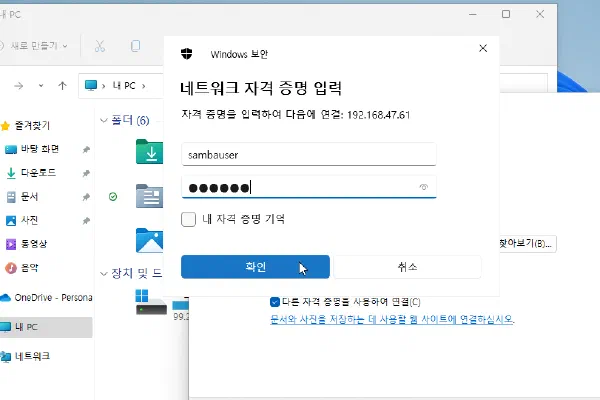Click the cut scissors toolbar icon
The image size is (600, 400).
pos(100,46)
